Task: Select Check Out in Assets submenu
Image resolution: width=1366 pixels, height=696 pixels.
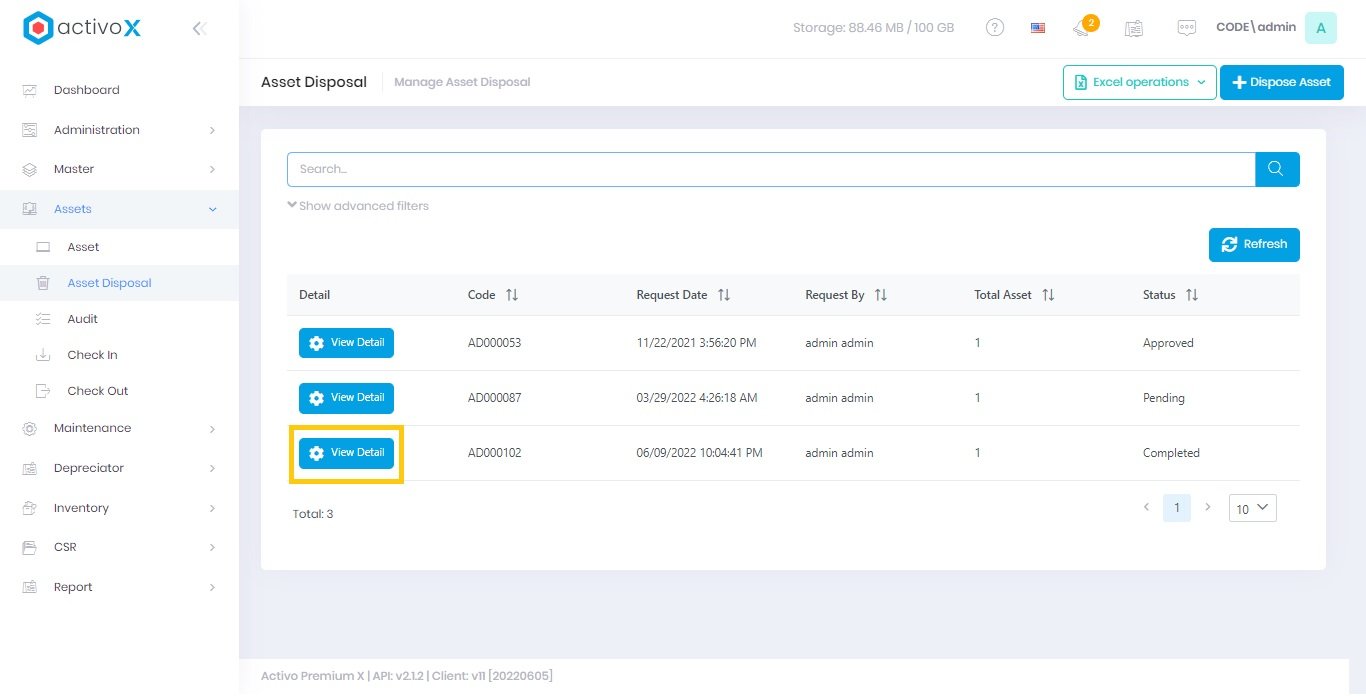Action: pos(97,391)
